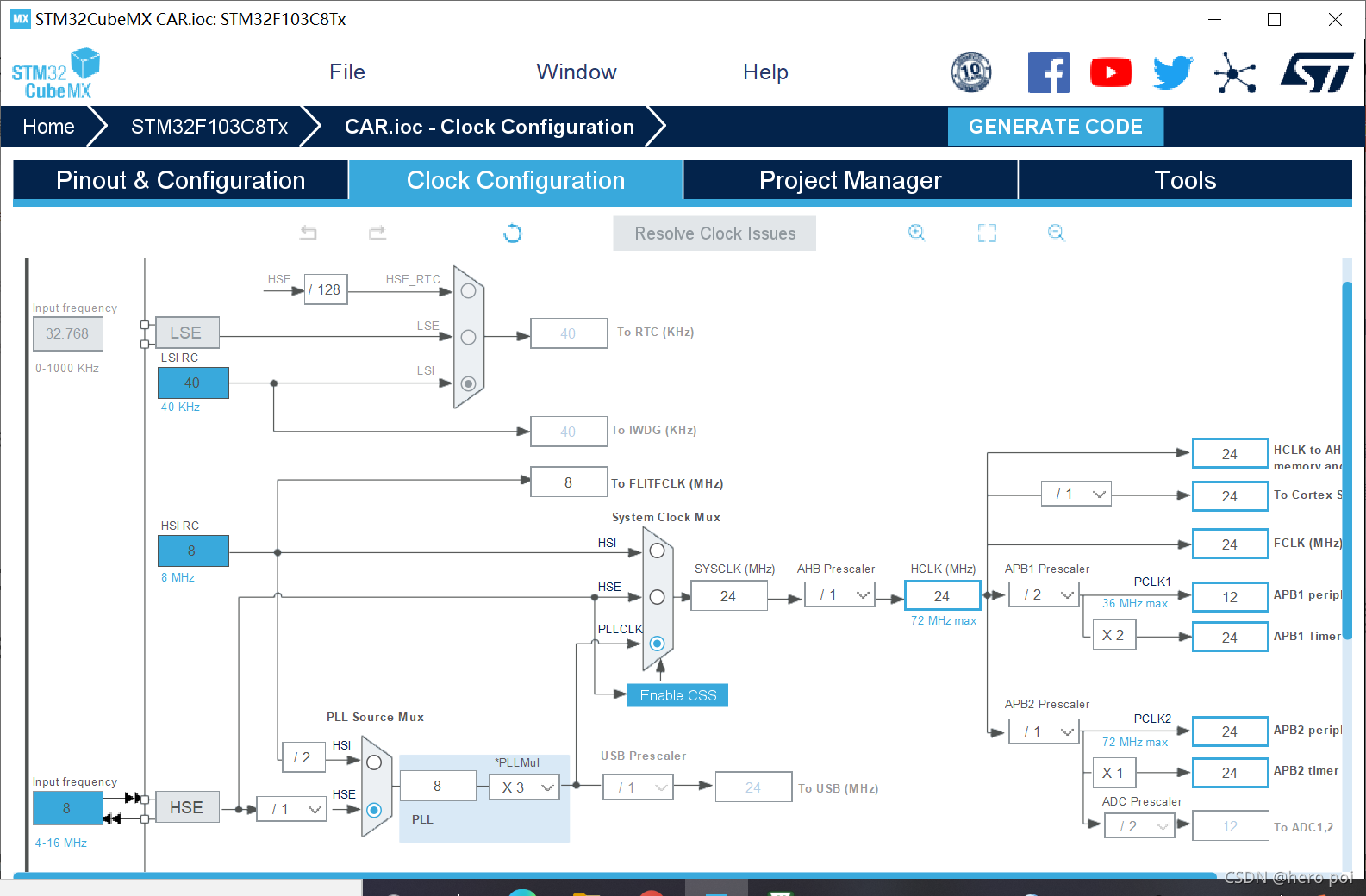
Task: Select PLLCLK in System Clock Mux
Action: [657, 644]
